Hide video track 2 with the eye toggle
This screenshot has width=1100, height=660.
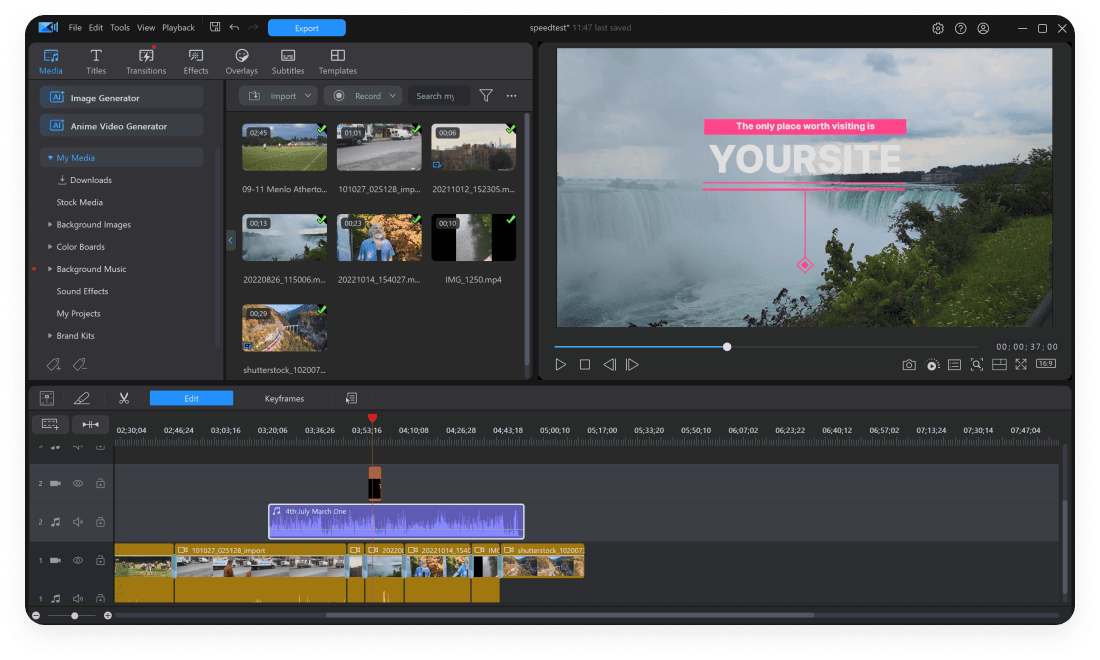click(x=77, y=483)
